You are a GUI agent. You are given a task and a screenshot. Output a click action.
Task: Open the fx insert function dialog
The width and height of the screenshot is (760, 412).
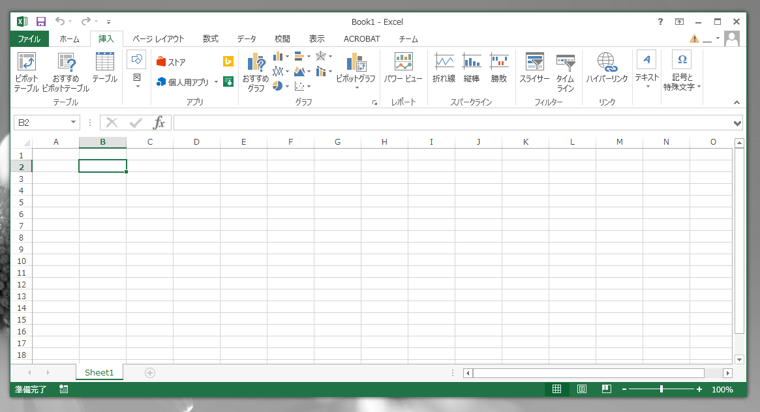click(x=159, y=123)
